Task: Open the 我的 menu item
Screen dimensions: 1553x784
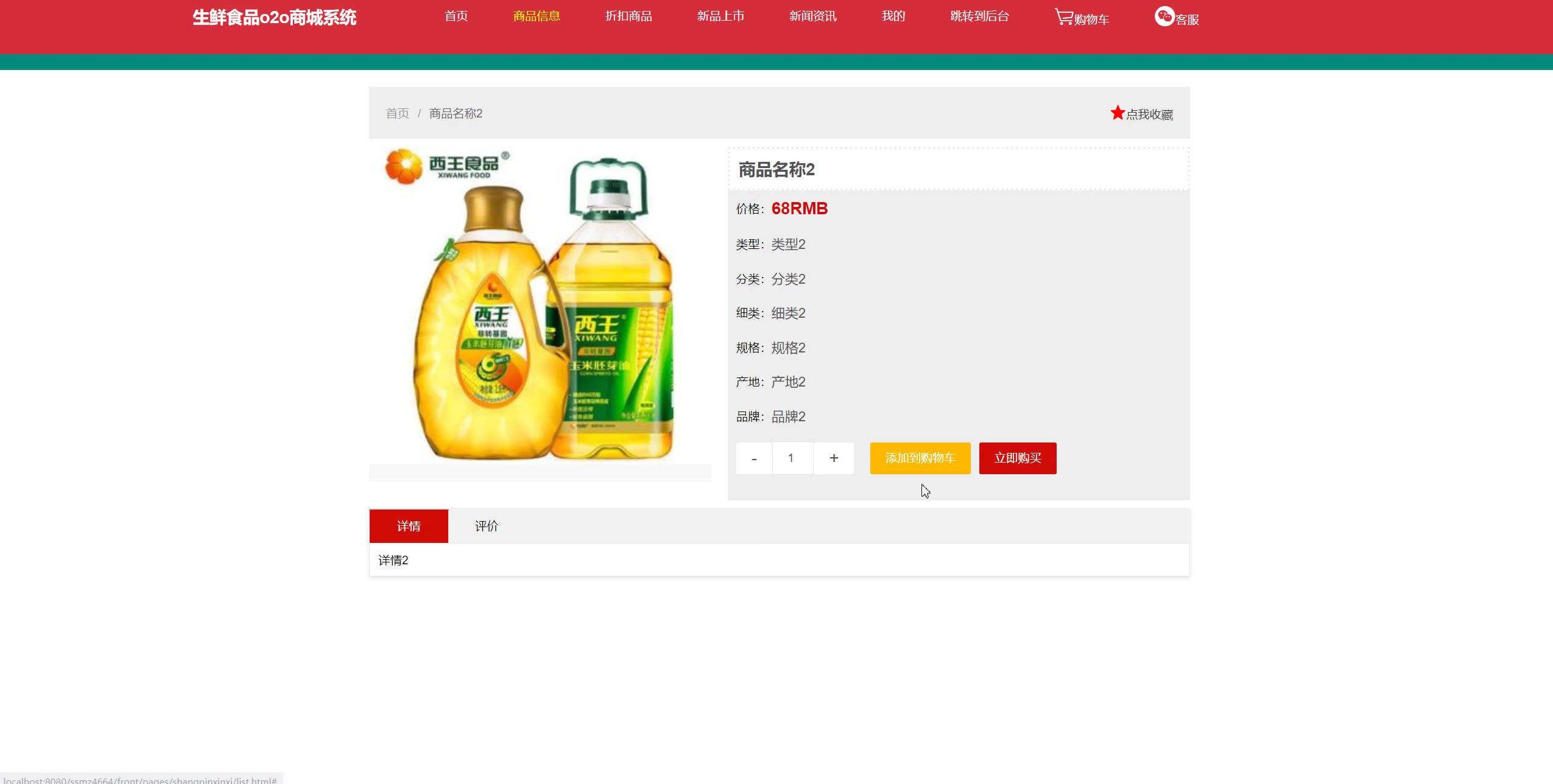Action: 893,16
